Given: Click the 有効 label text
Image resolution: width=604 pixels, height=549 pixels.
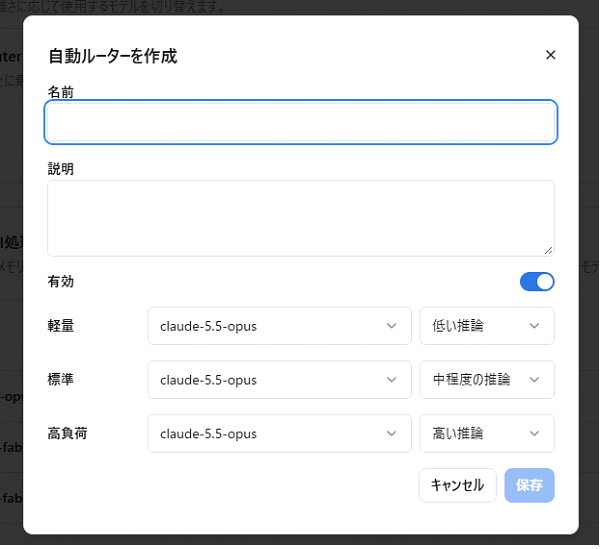Looking at the screenshot, I should click(61, 284).
